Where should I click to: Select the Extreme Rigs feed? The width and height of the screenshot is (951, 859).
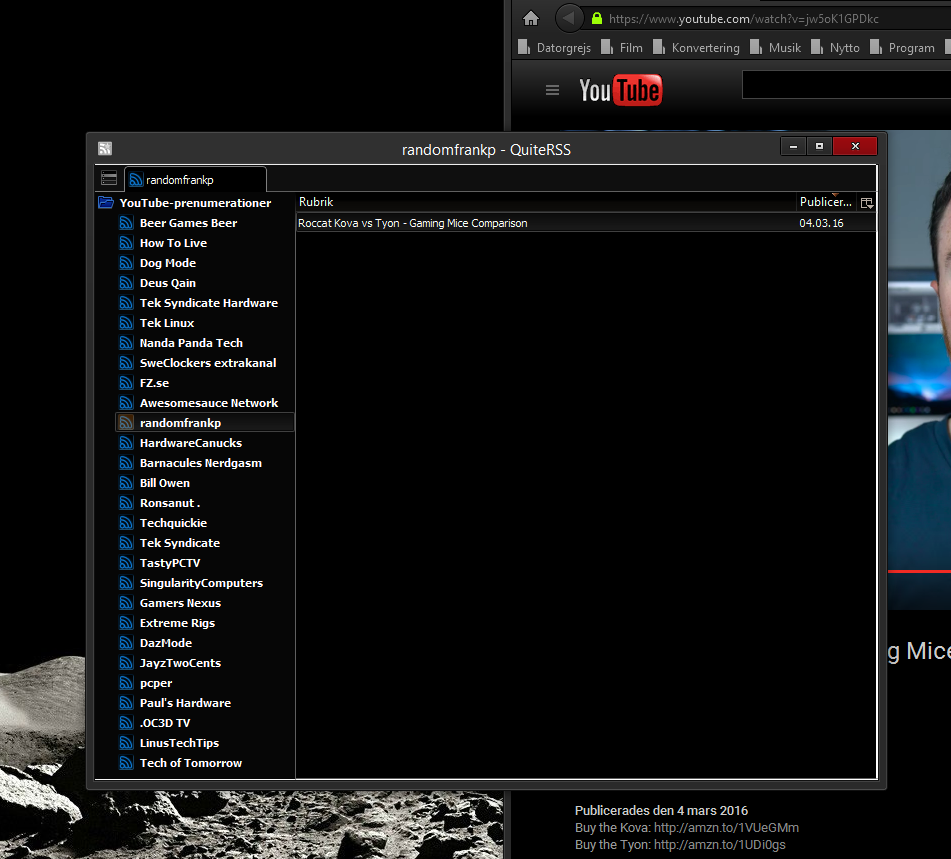pyautogui.click(x=177, y=623)
